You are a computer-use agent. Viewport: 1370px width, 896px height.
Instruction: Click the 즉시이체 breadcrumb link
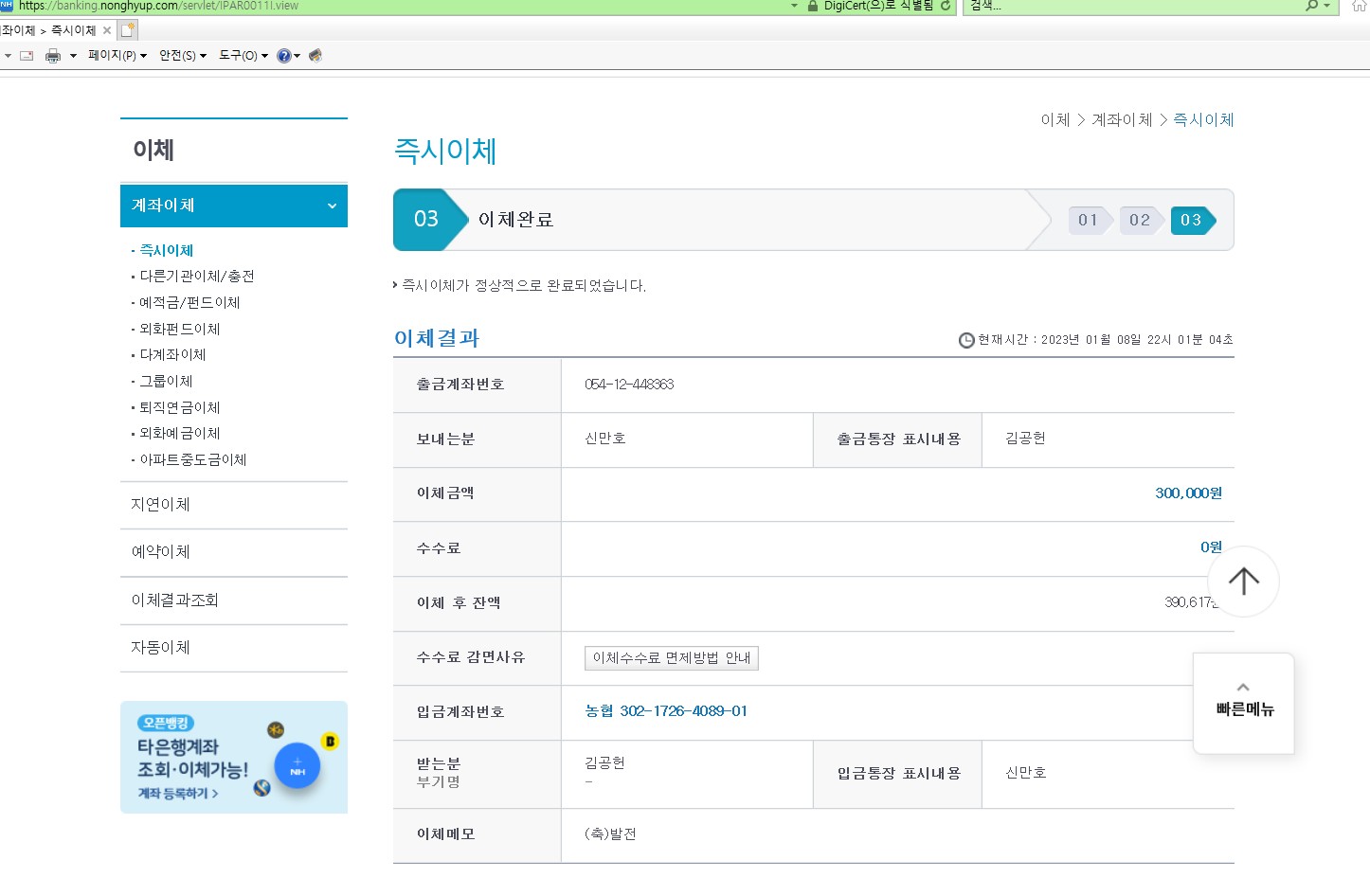click(1203, 119)
